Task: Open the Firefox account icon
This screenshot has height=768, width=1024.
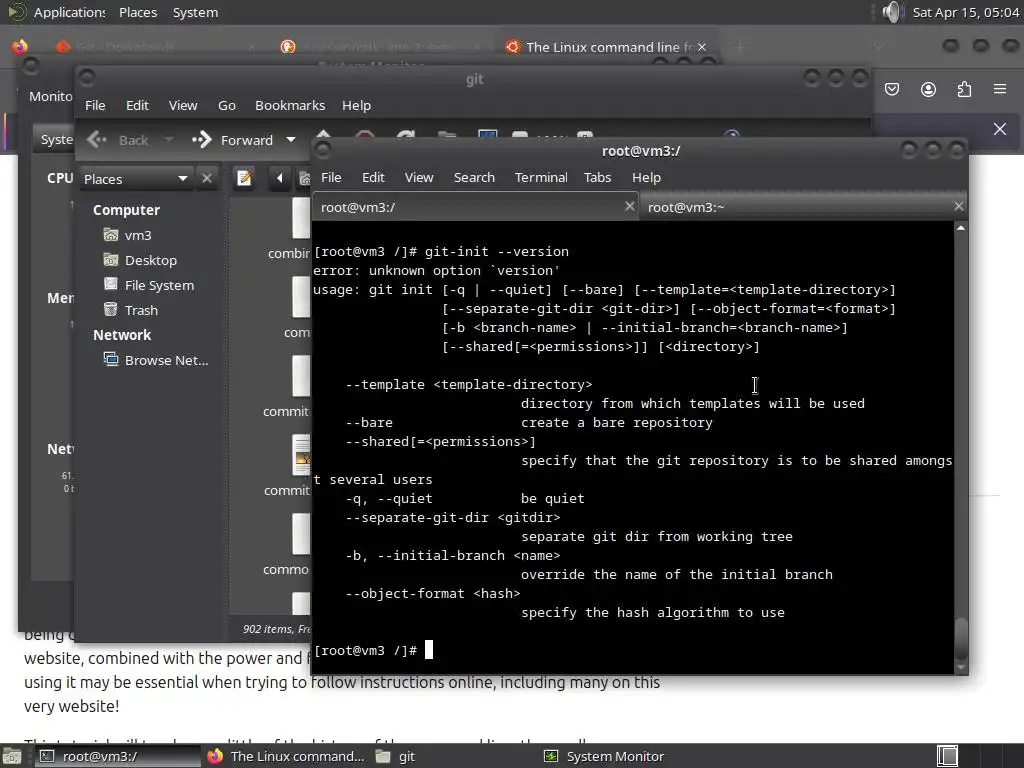Action: coord(928,89)
